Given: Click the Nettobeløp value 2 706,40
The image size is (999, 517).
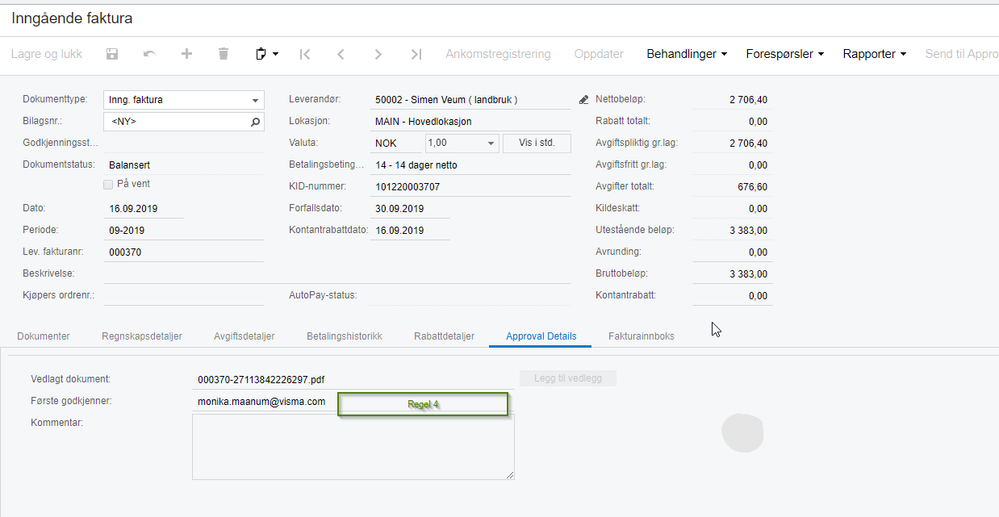Looking at the screenshot, I should pyautogui.click(x=732, y=100).
